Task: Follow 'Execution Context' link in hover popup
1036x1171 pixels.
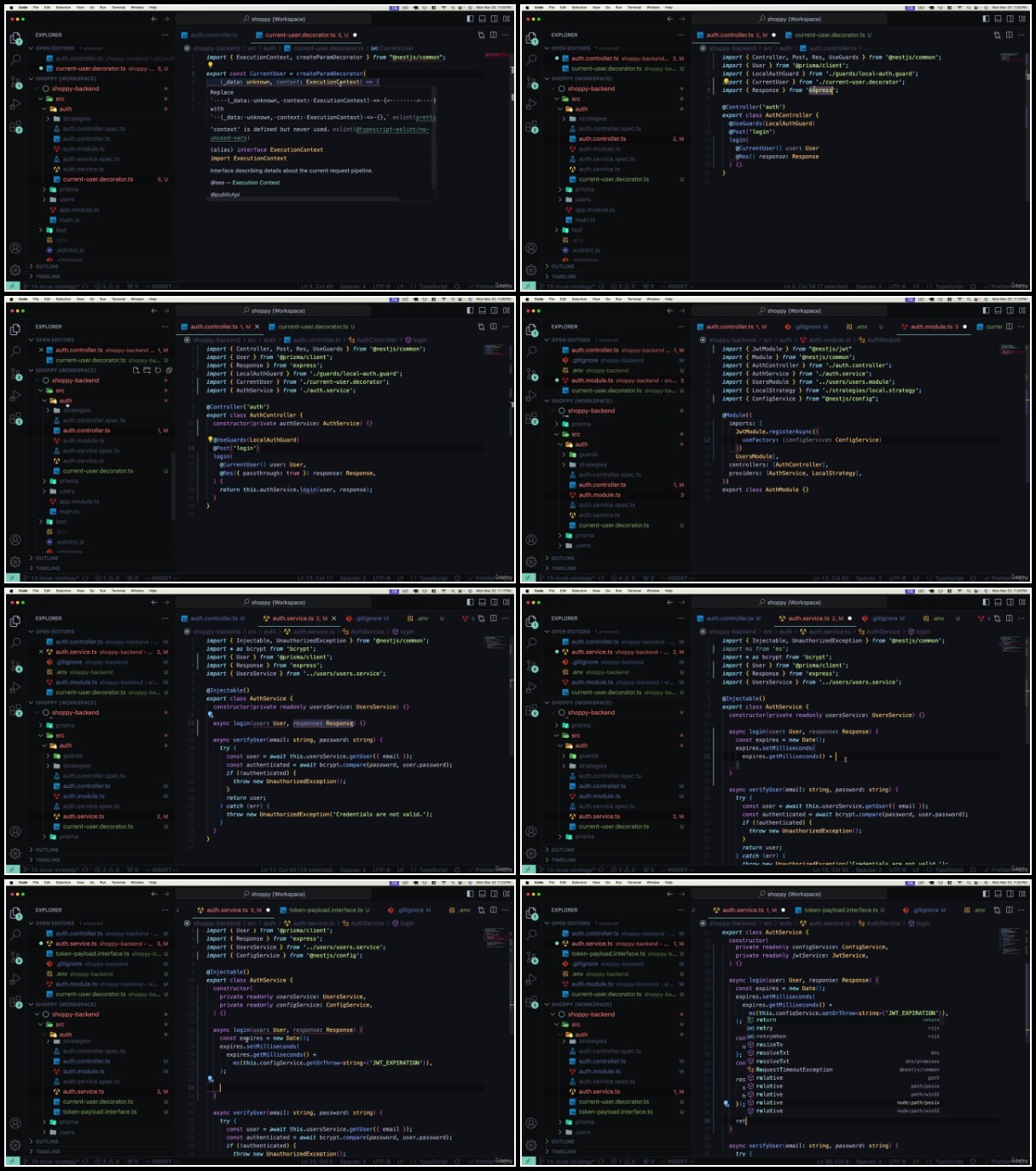Action: (x=256, y=183)
